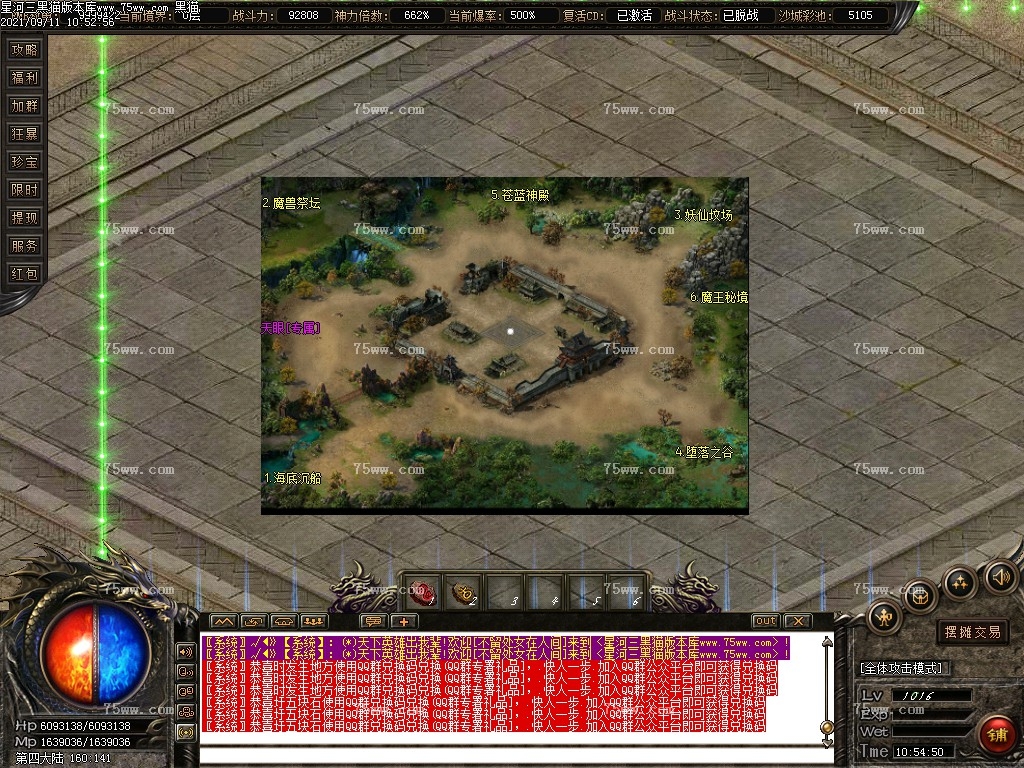
Task: Click the 第四大陆 160:141 coordinates text
Action: pos(63,758)
